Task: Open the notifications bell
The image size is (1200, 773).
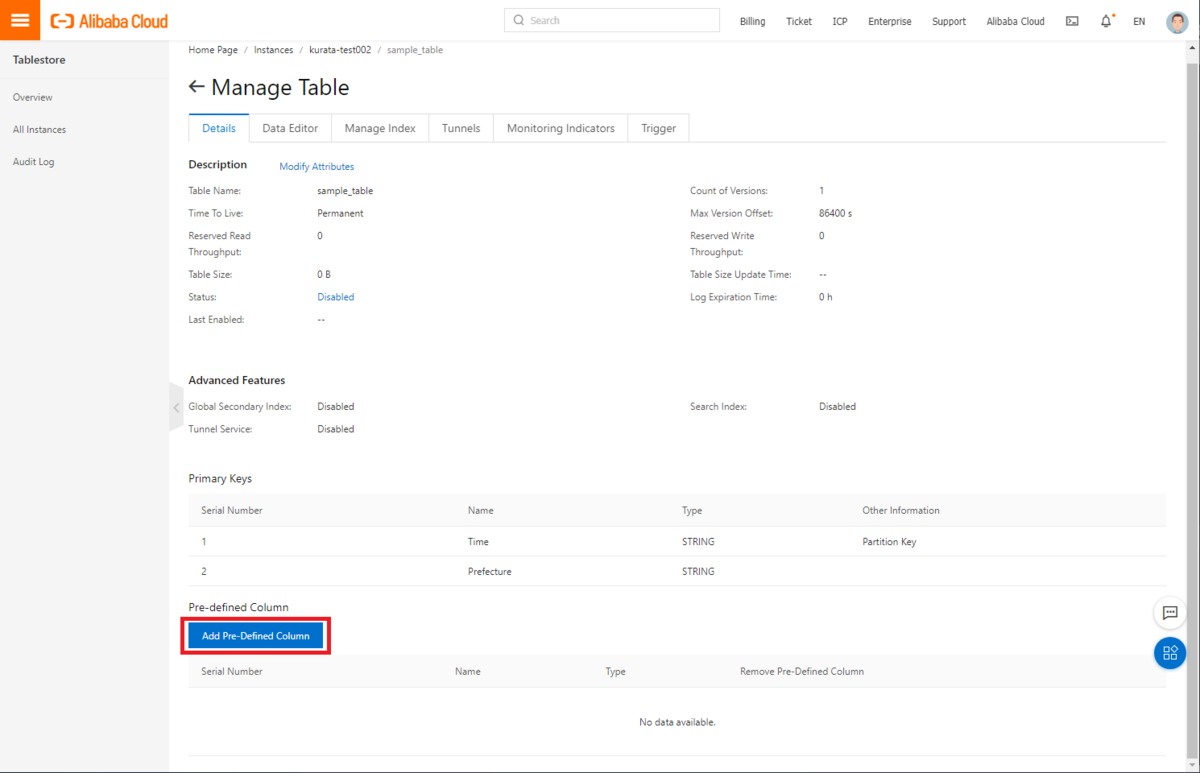Action: 1106,21
